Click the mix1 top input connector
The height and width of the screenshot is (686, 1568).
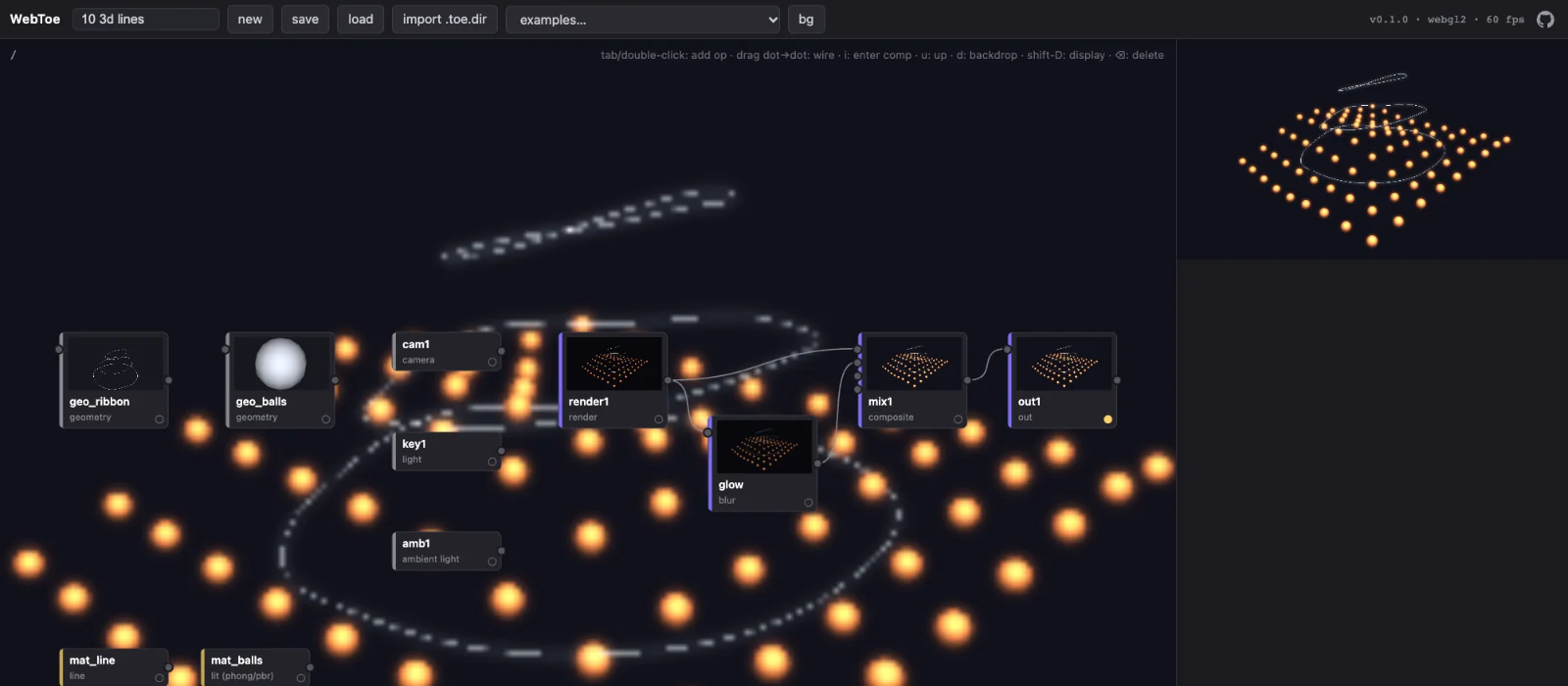(x=858, y=349)
